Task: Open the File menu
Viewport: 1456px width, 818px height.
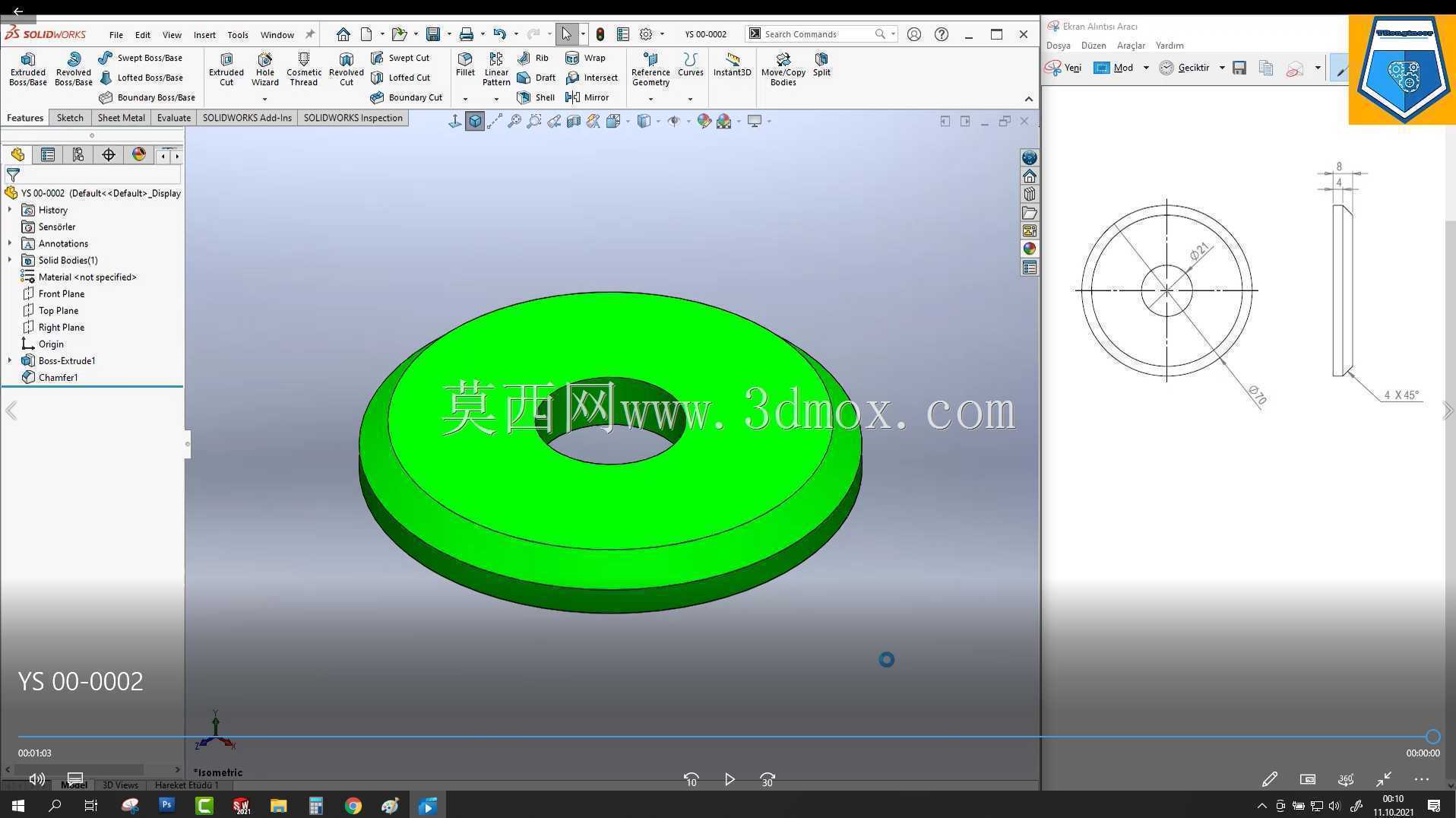Action: 116,35
